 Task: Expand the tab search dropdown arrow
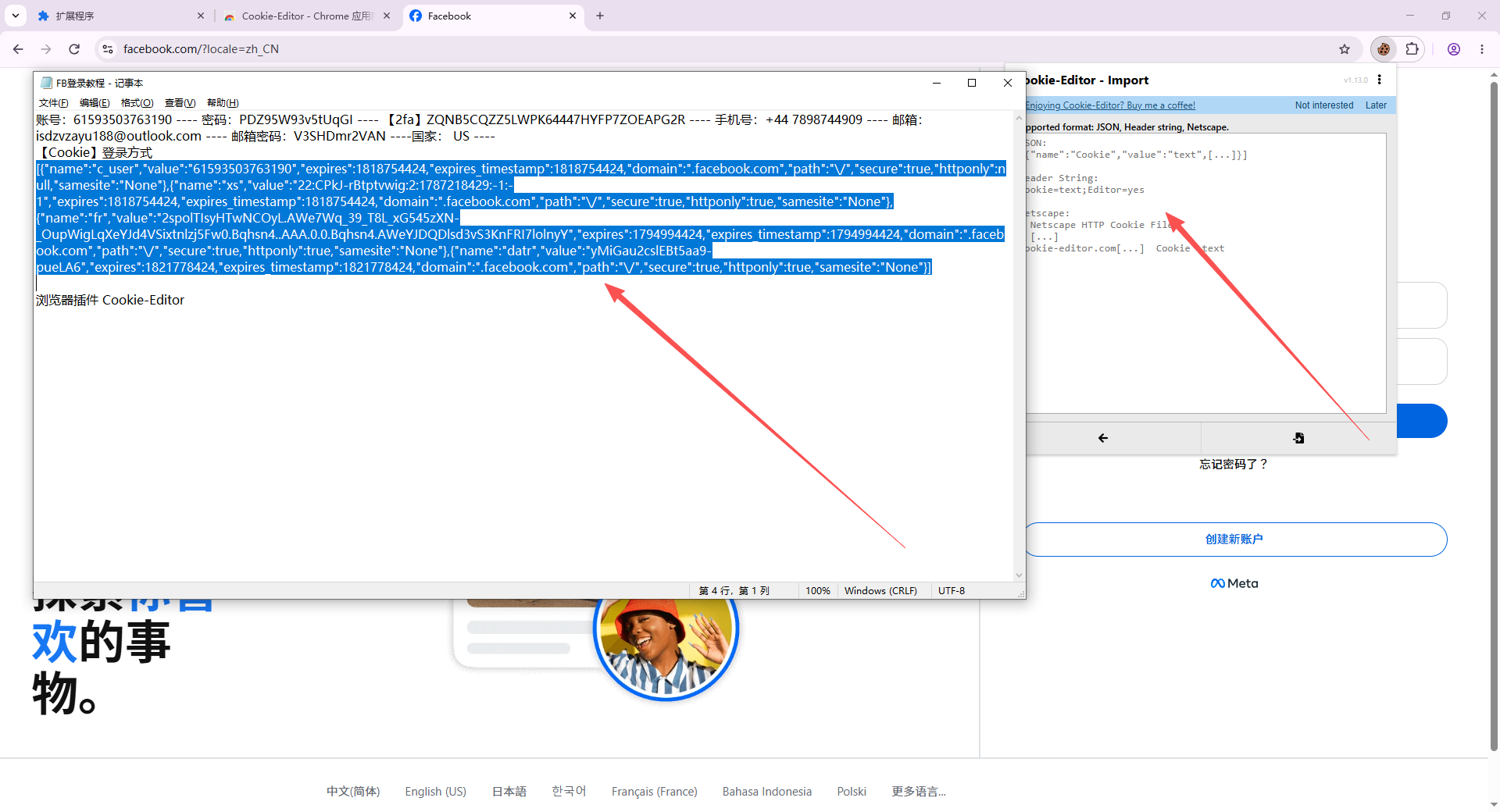point(15,16)
